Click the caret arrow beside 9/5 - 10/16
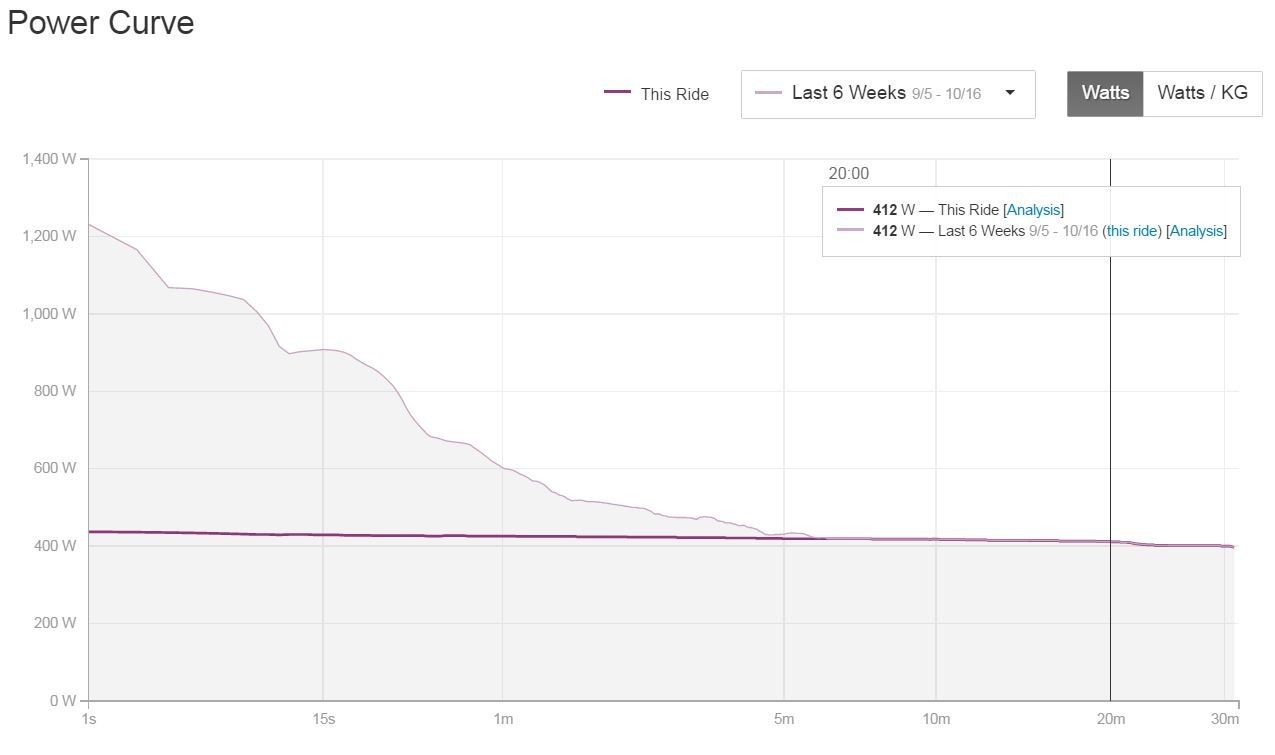This screenshot has height=755, width=1275. pos(1010,93)
